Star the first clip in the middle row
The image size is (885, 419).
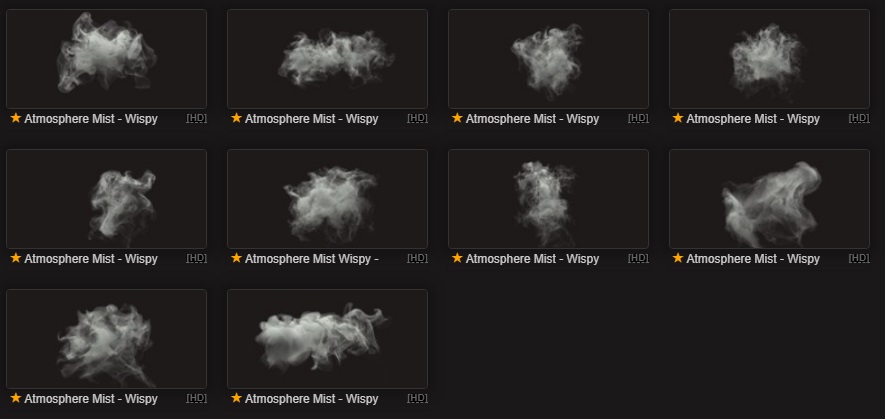click(16, 258)
